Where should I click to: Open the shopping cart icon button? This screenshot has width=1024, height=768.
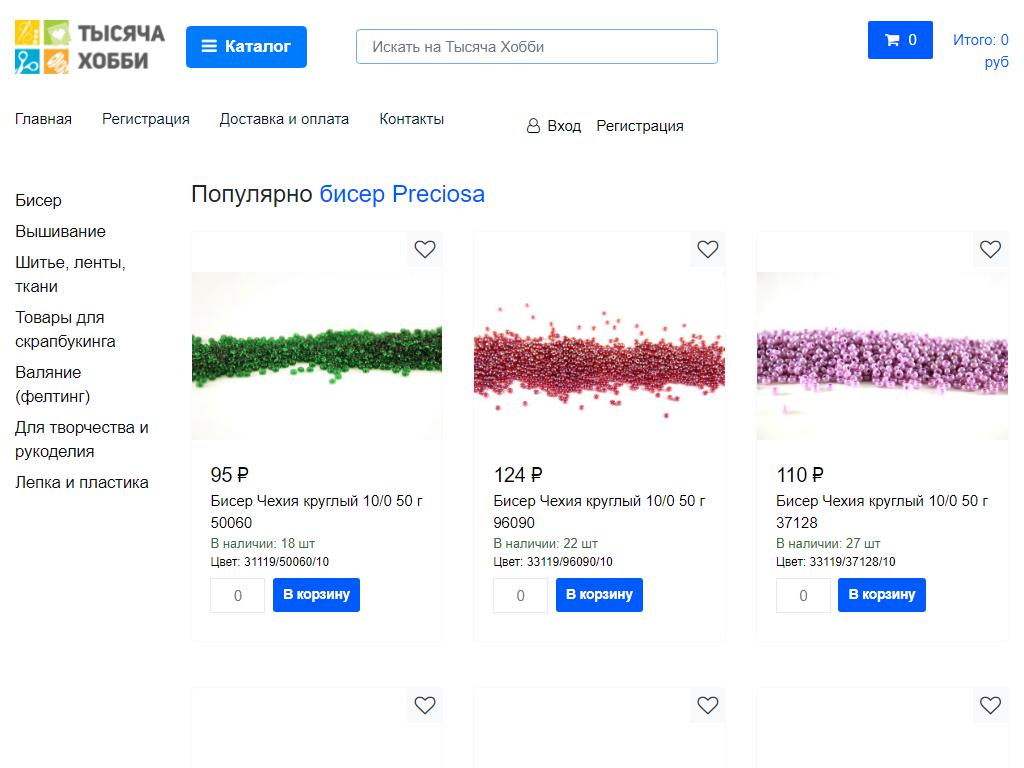click(900, 40)
